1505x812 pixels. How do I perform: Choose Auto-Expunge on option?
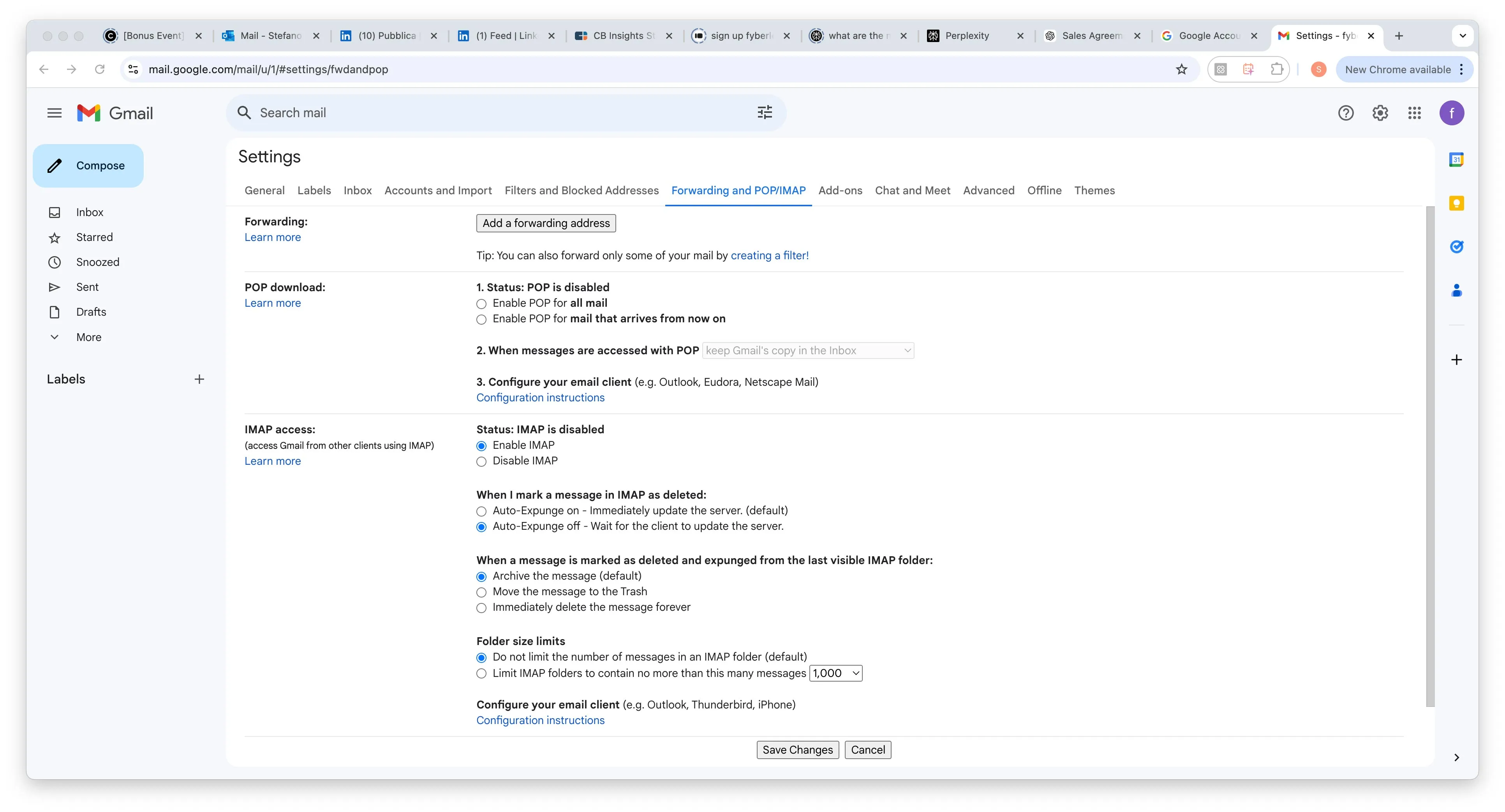[481, 511]
